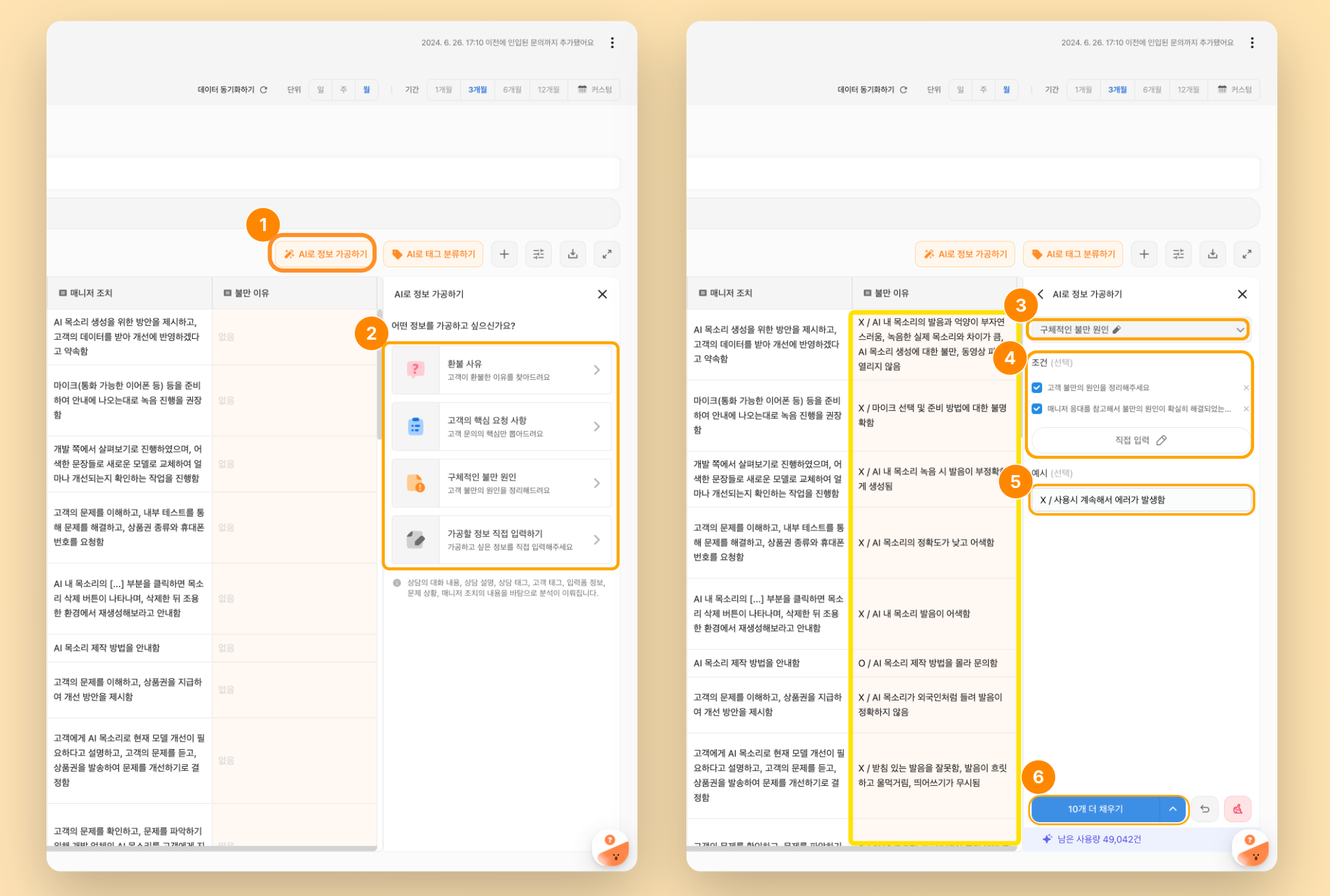
Task: Click the pink broom clear icon
Action: (x=1237, y=809)
